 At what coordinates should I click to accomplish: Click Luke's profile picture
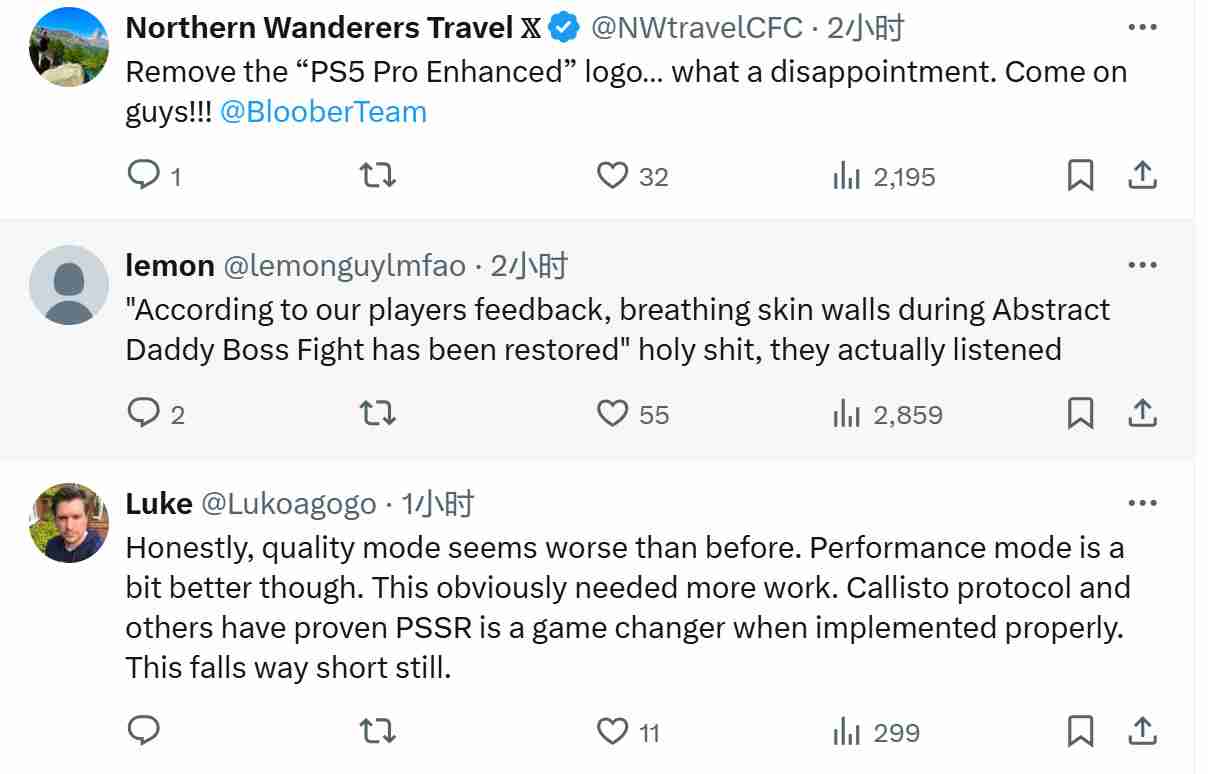pyautogui.click(x=69, y=523)
